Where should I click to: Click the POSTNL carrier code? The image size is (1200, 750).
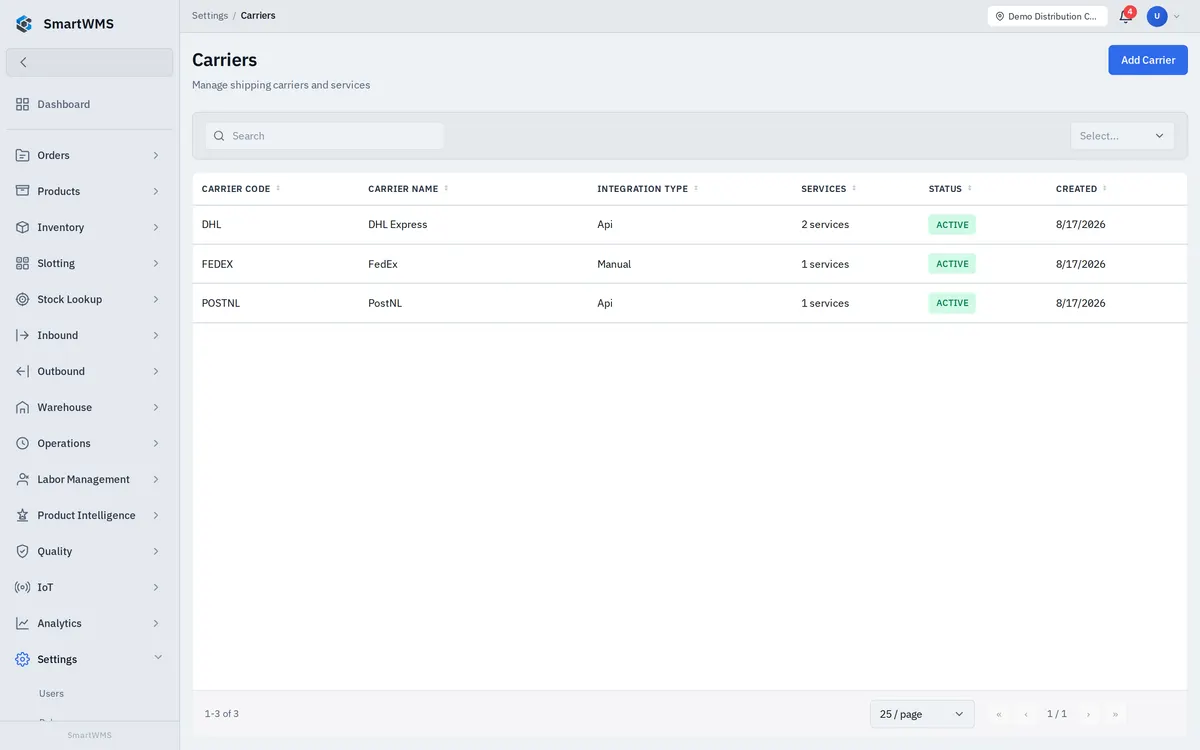[221, 303]
